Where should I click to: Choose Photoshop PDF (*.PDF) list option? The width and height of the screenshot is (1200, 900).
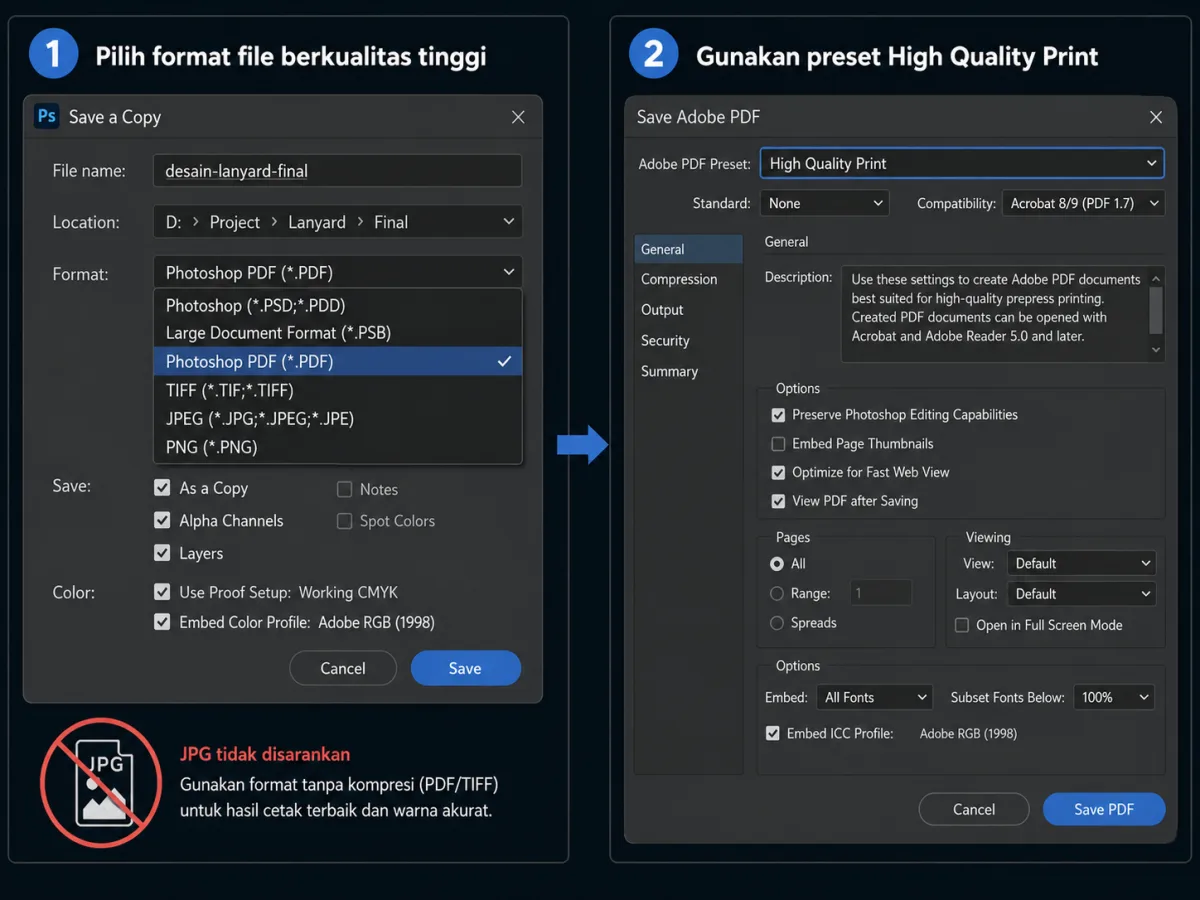tap(338, 361)
